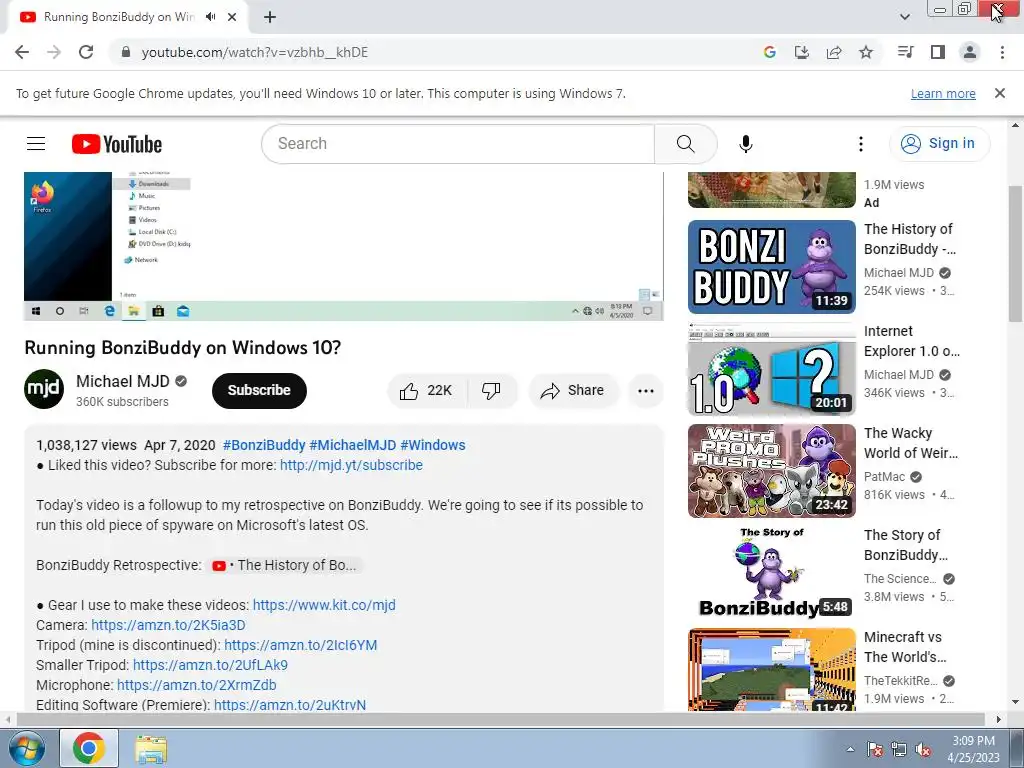Open Chrome profile avatar
Image resolution: width=1024 pixels, height=768 pixels.
point(970,52)
